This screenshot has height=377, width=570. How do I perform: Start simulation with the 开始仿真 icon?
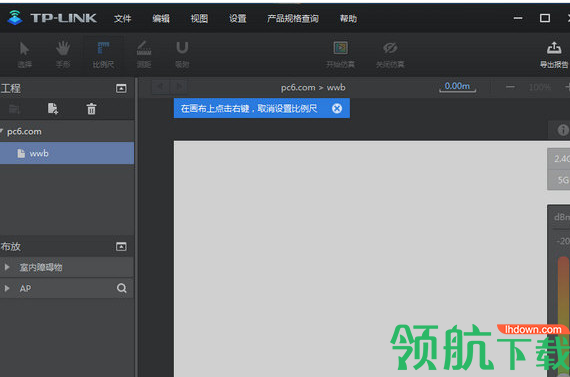pos(340,55)
